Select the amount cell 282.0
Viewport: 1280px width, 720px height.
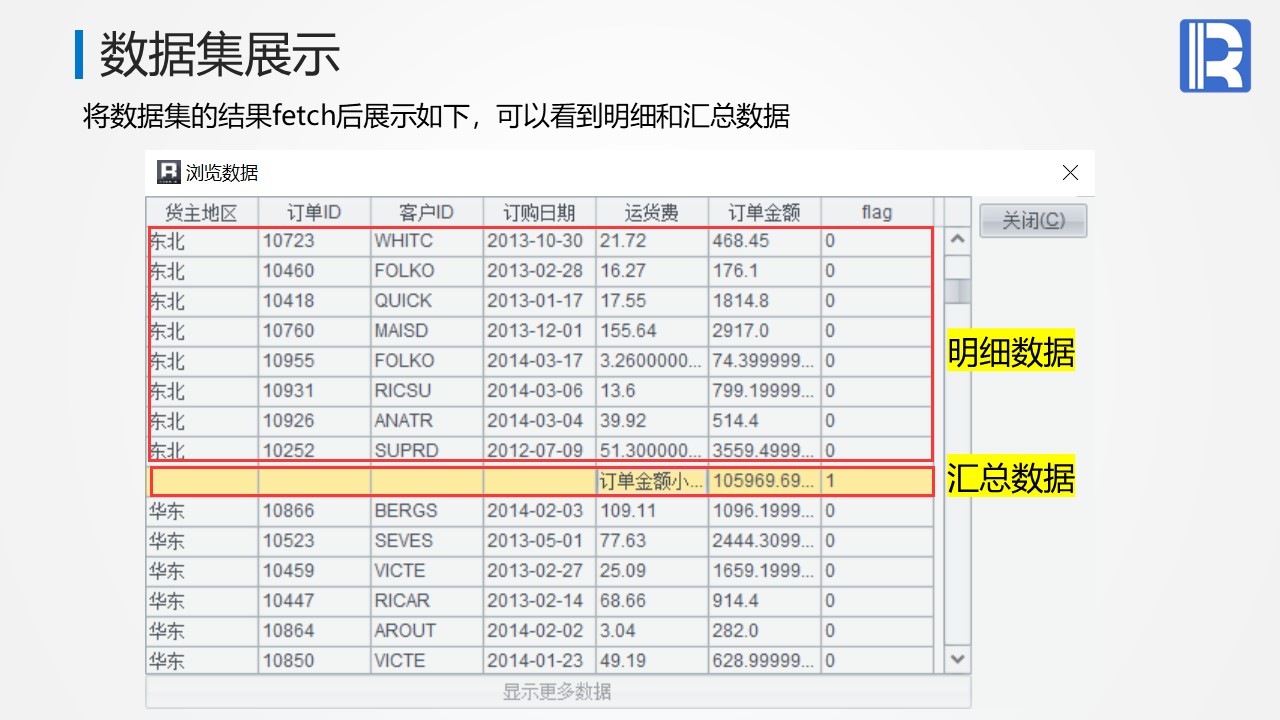point(765,631)
